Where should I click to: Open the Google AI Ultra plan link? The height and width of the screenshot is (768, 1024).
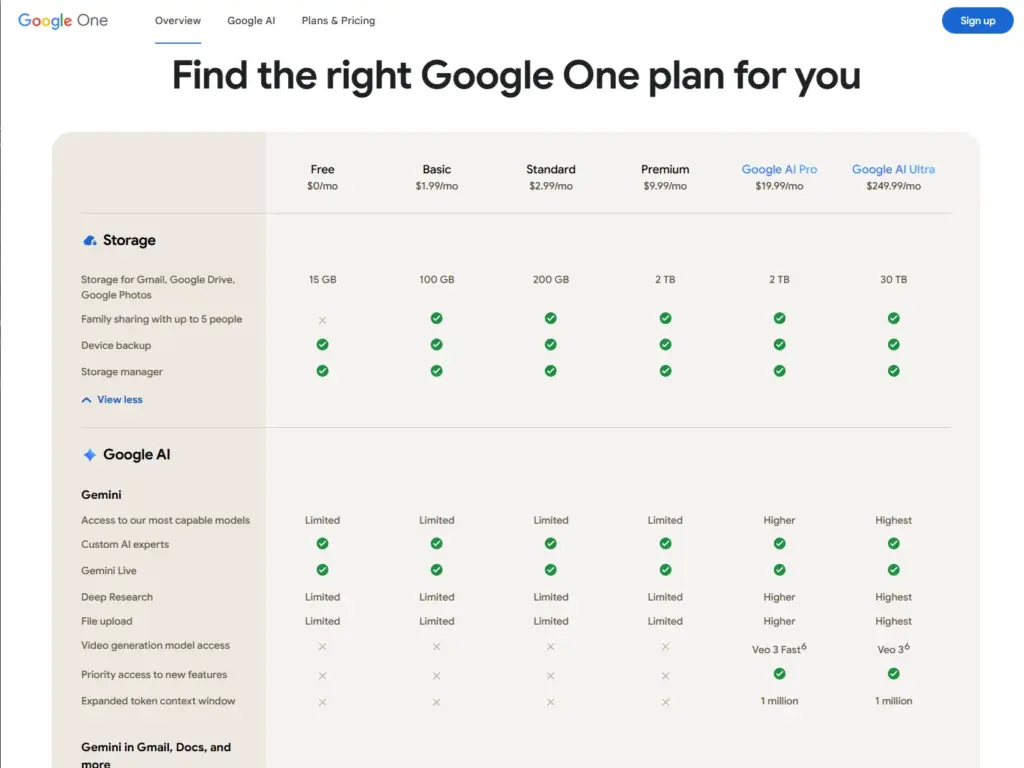point(893,170)
